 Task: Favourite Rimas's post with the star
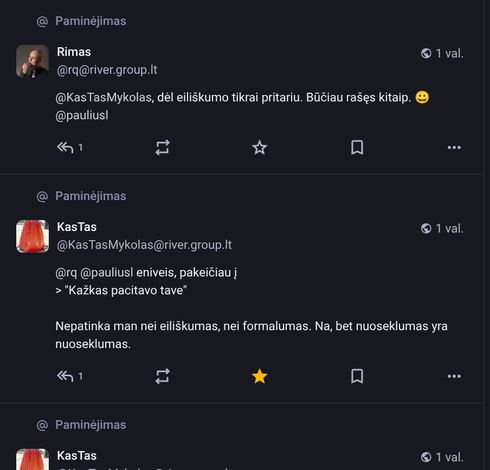click(x=259, y=147)
